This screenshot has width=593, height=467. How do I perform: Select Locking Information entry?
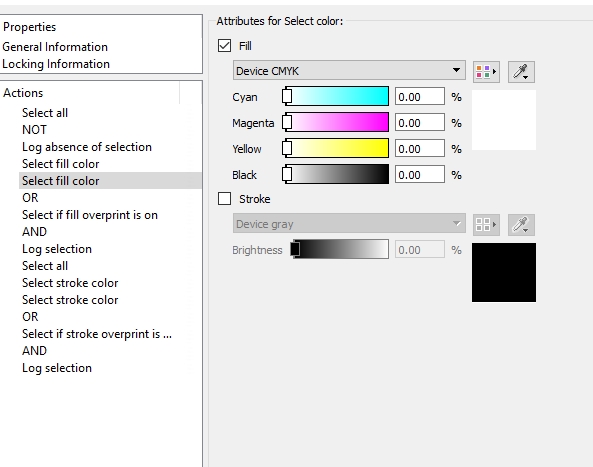click(x=56, y=64)
